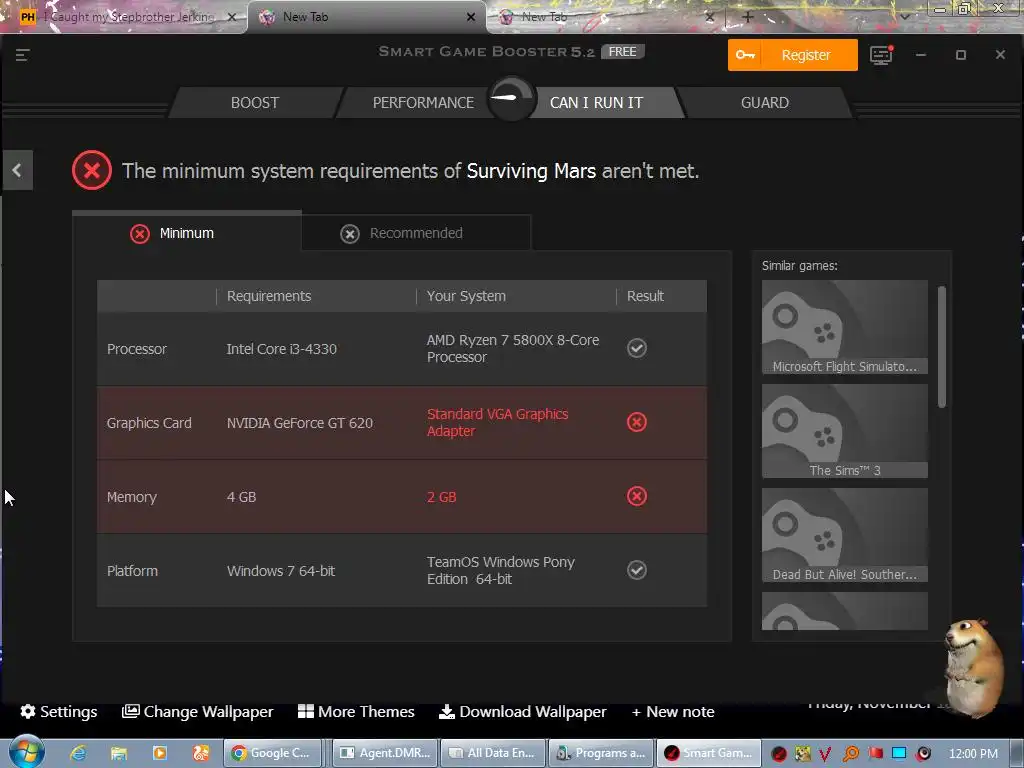Click the red round tray icon
This screenshot has height=768, width=1024.
tap(779, 754)
